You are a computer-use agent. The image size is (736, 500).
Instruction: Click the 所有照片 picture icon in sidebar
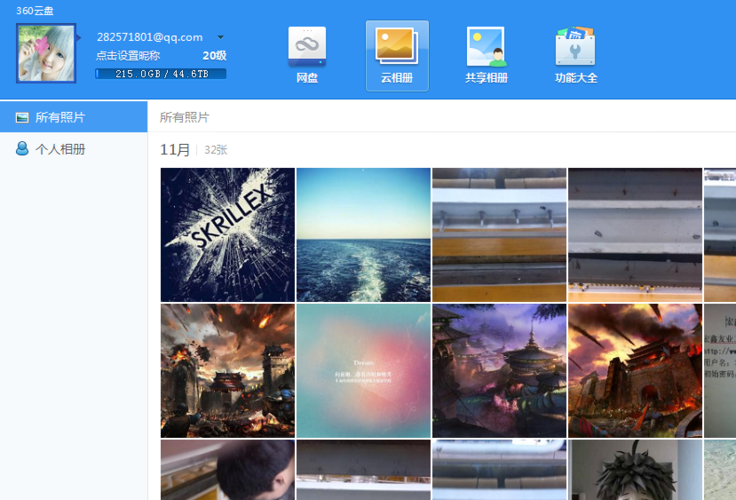click(x=22, y=117)
